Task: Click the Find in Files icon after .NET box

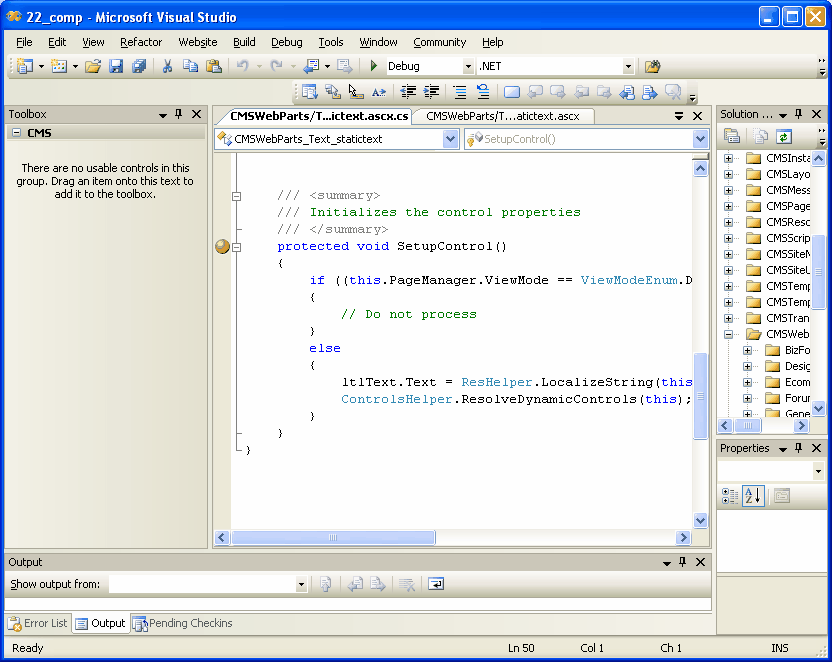Action: (x=652, y=66)
